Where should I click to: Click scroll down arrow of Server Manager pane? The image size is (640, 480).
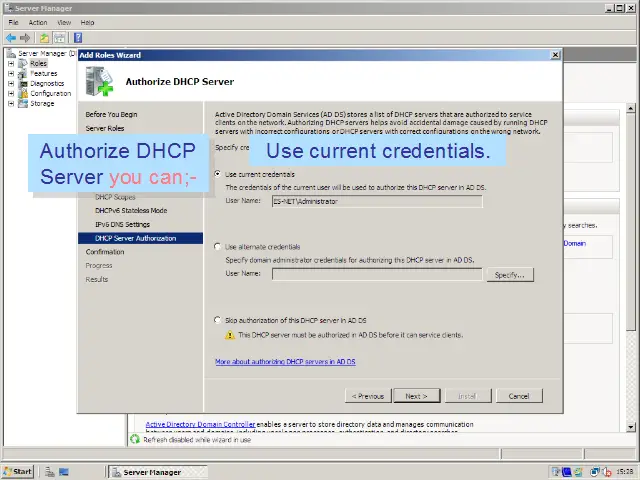pyautogui.click(x=631, y=427)
